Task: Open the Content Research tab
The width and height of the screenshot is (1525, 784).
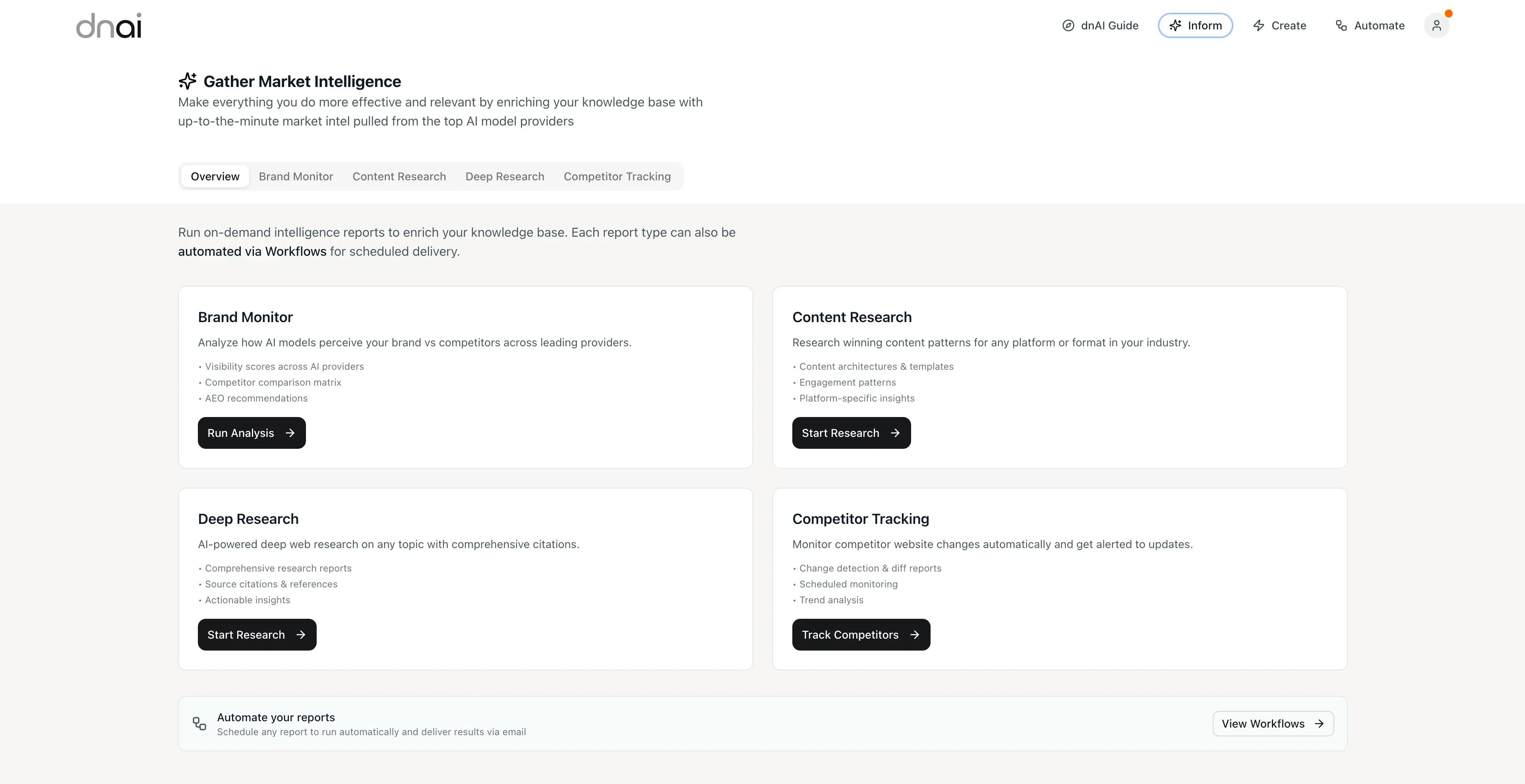Action: (399, 176)
